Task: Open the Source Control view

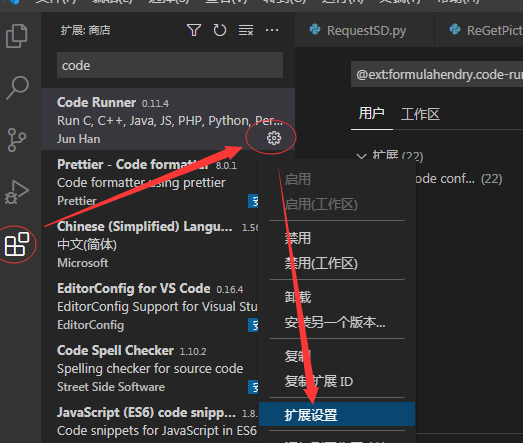Action: pos(17,140)
